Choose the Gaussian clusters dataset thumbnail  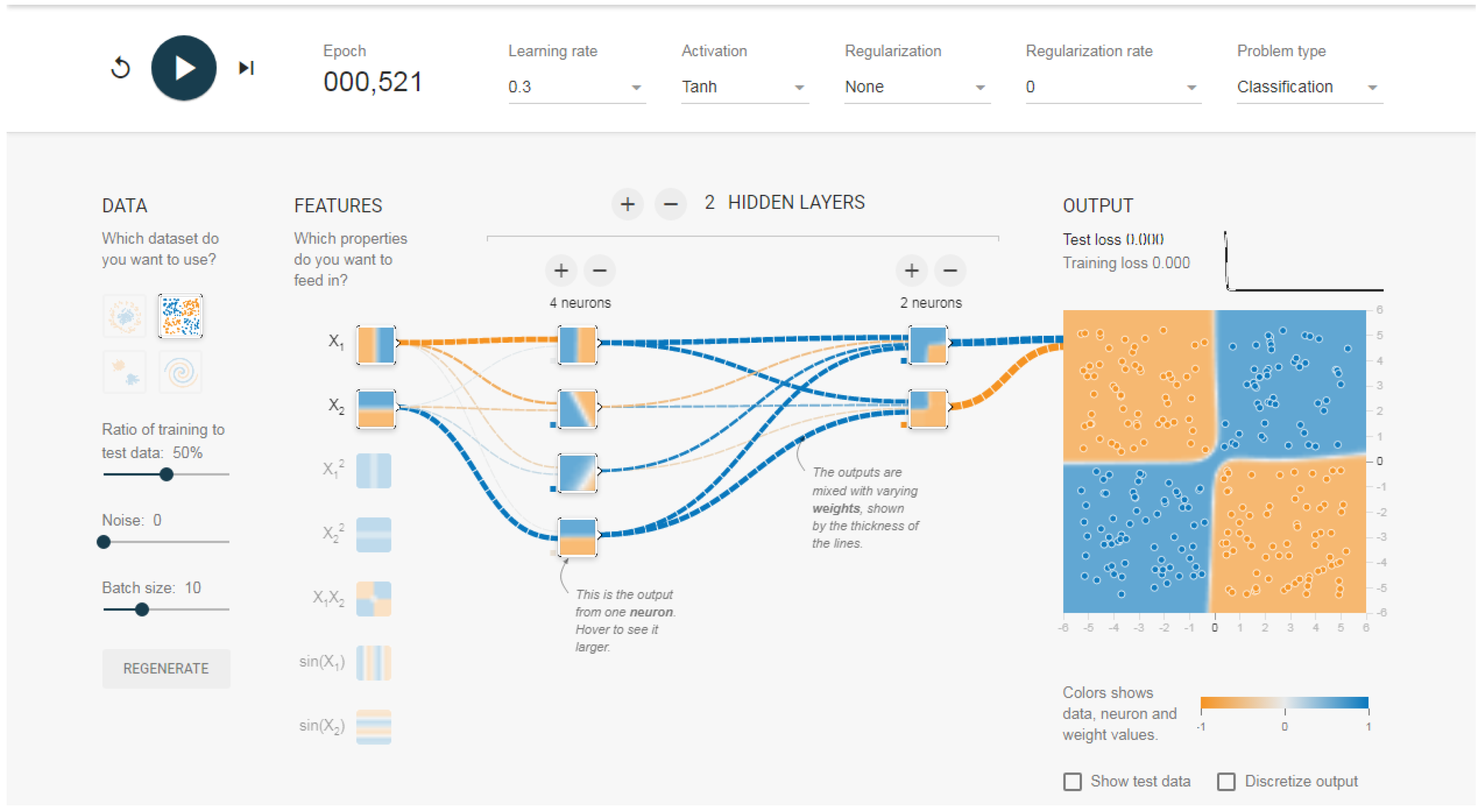[125, 372]
